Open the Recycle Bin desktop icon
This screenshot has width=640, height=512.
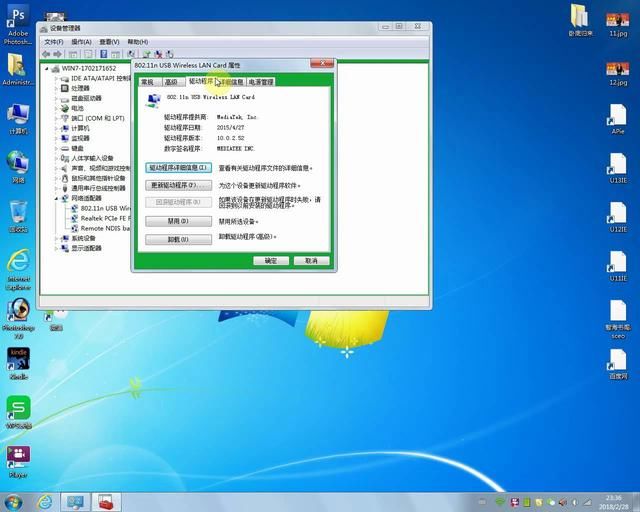[17, 213]
